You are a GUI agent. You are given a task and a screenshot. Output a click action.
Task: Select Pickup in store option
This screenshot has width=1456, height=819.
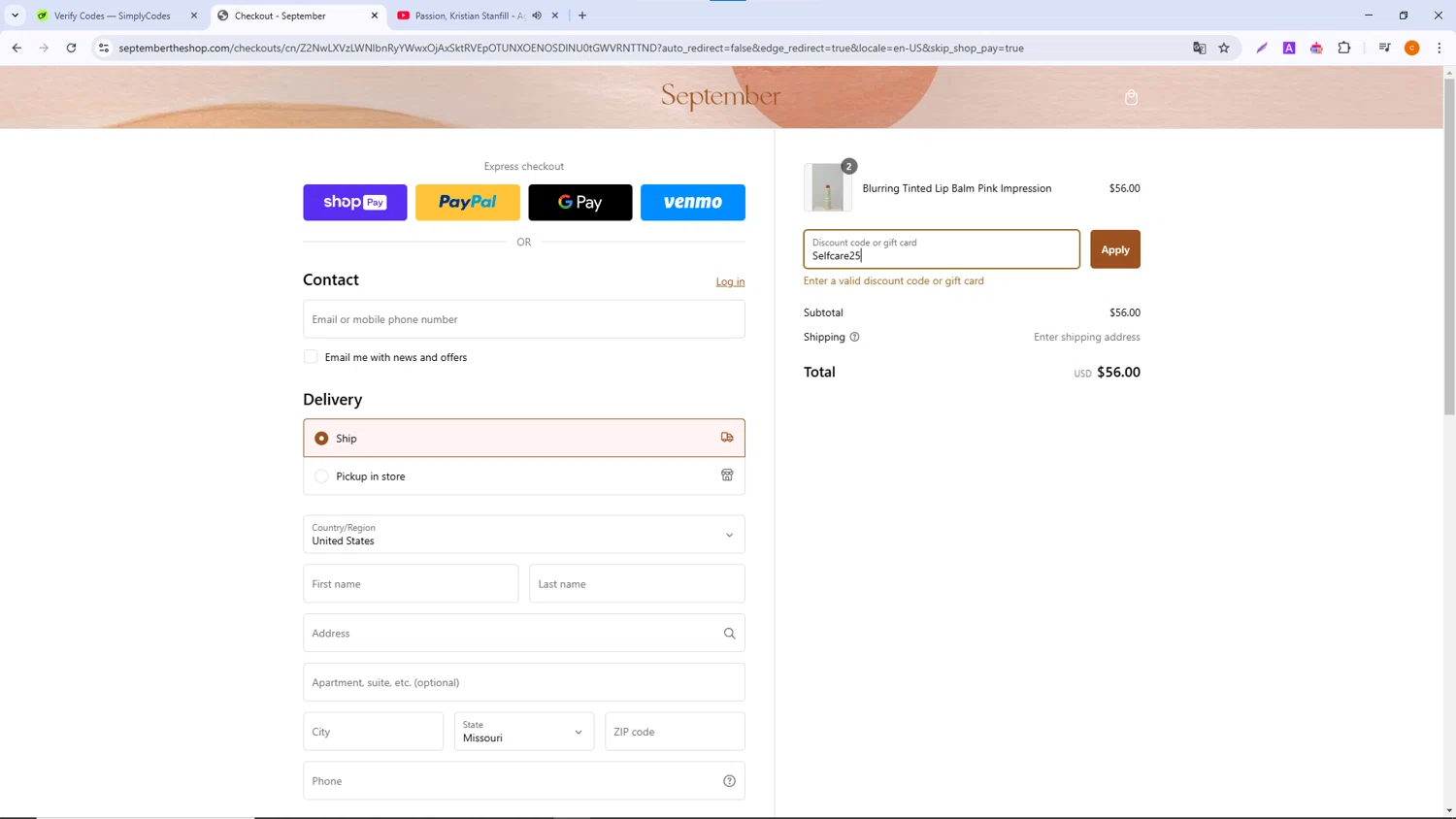point(524,476)
